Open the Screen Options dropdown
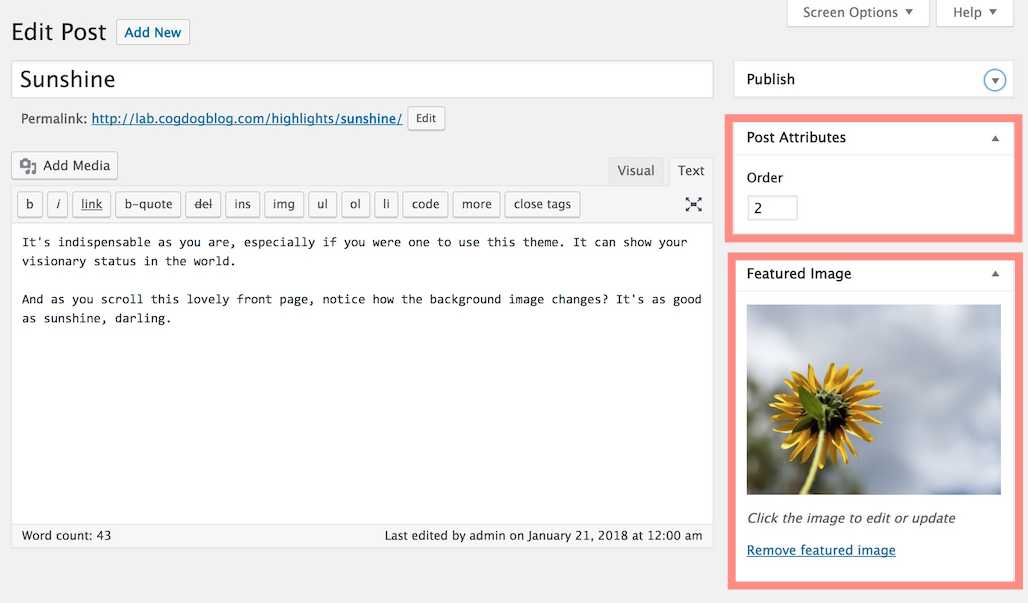 point(857,12)
